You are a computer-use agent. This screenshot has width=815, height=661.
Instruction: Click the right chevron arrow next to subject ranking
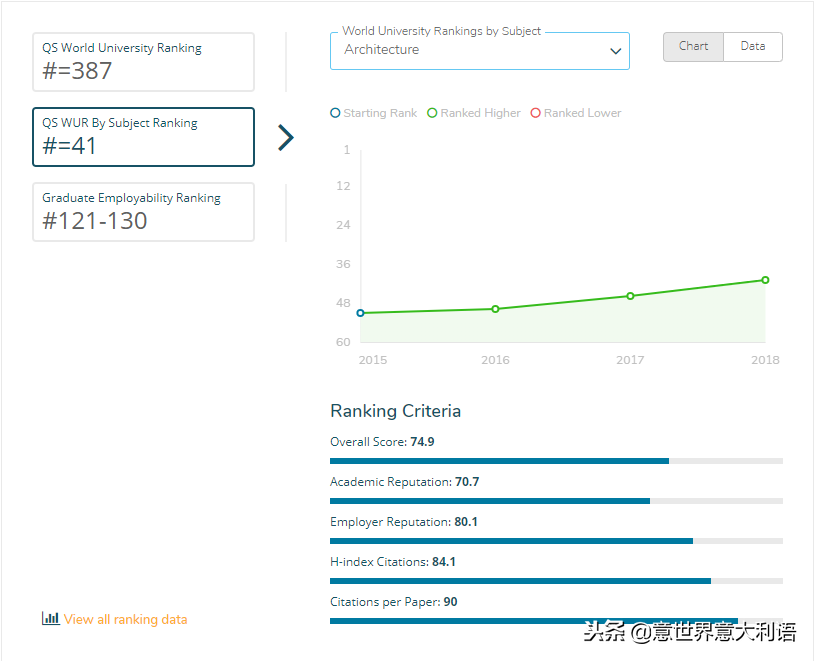pyautogui.click(x=286, y=137)
